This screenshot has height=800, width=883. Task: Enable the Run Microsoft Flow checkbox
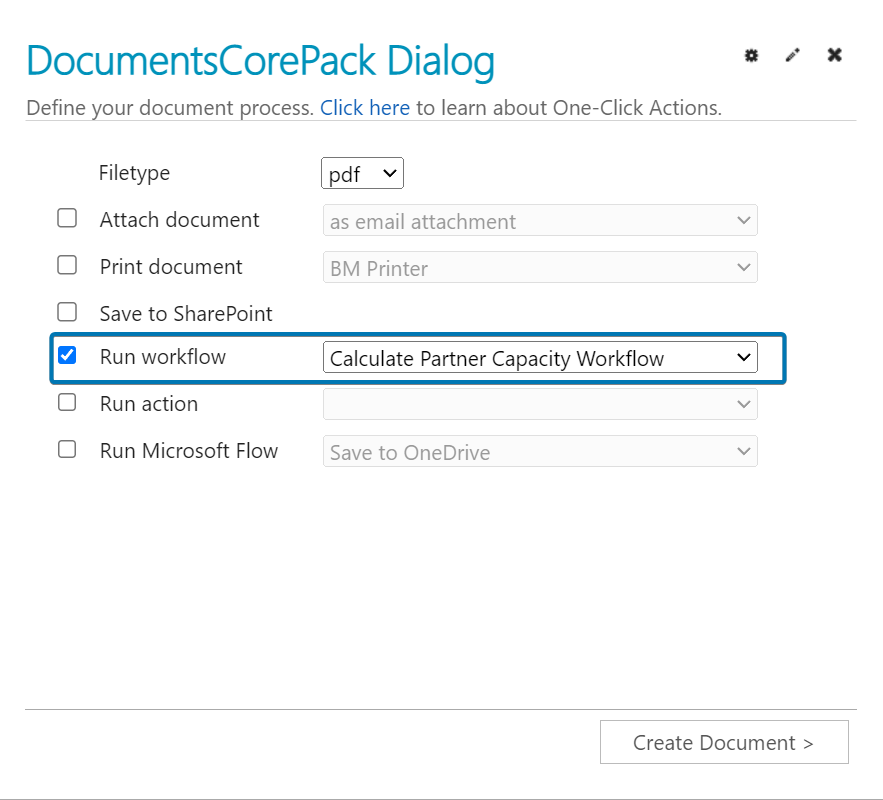[67, 449]
